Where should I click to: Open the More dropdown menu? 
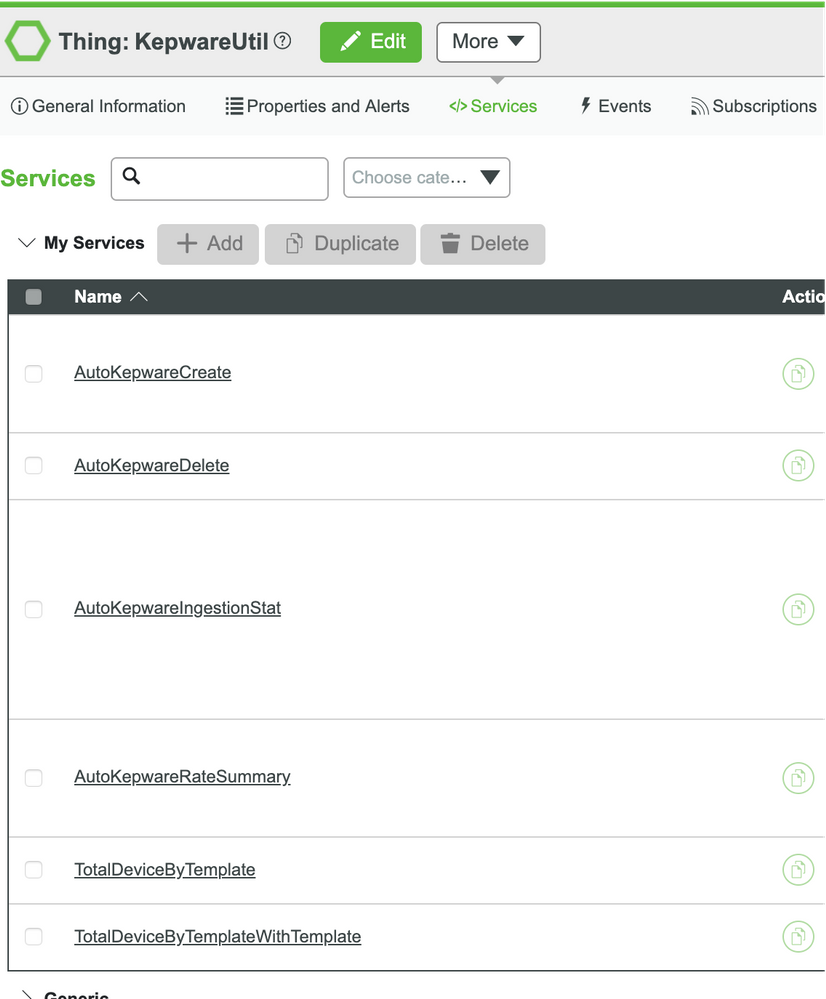point(488,42)
